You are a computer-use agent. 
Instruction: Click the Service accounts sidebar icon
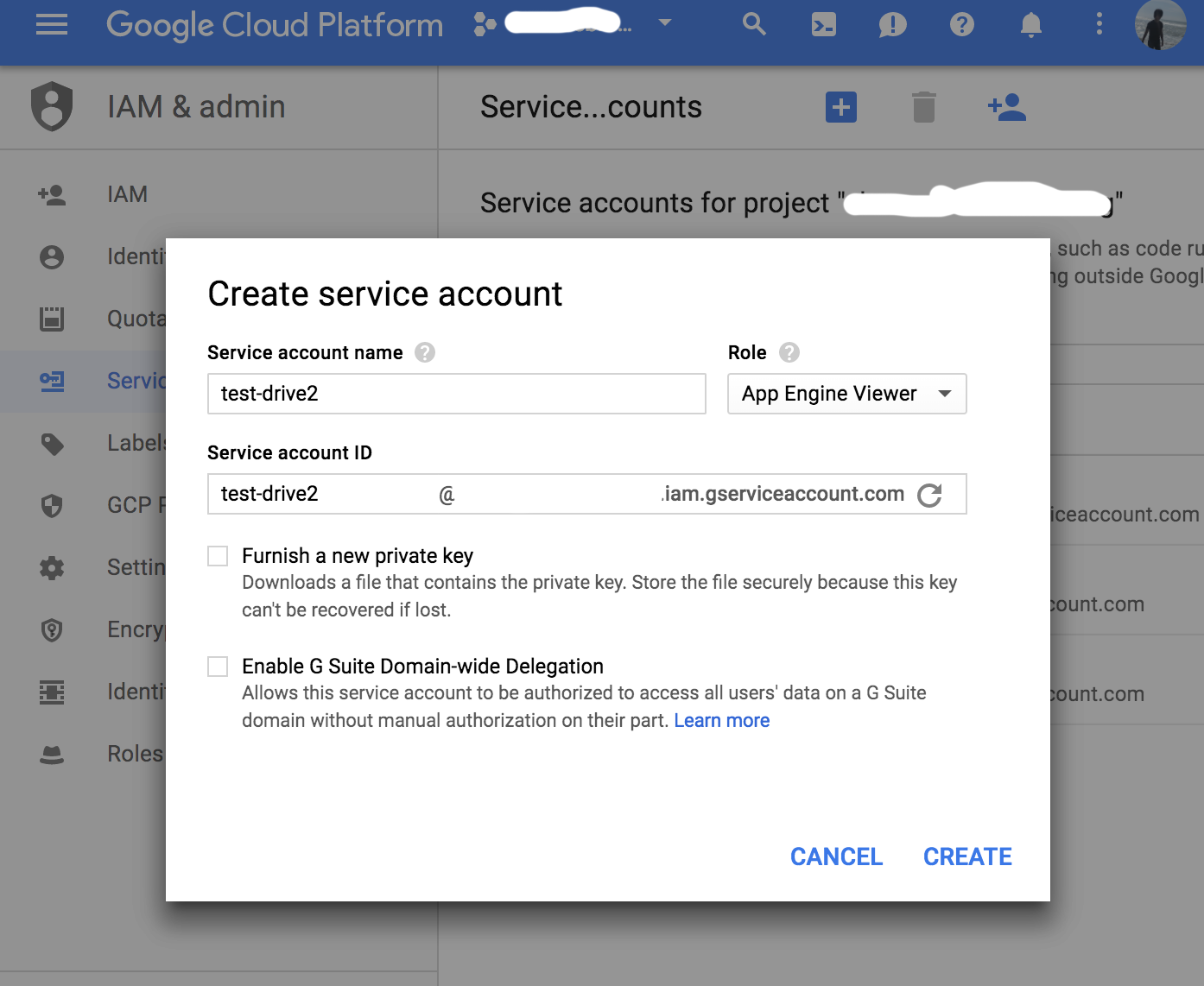click(52, 381)
